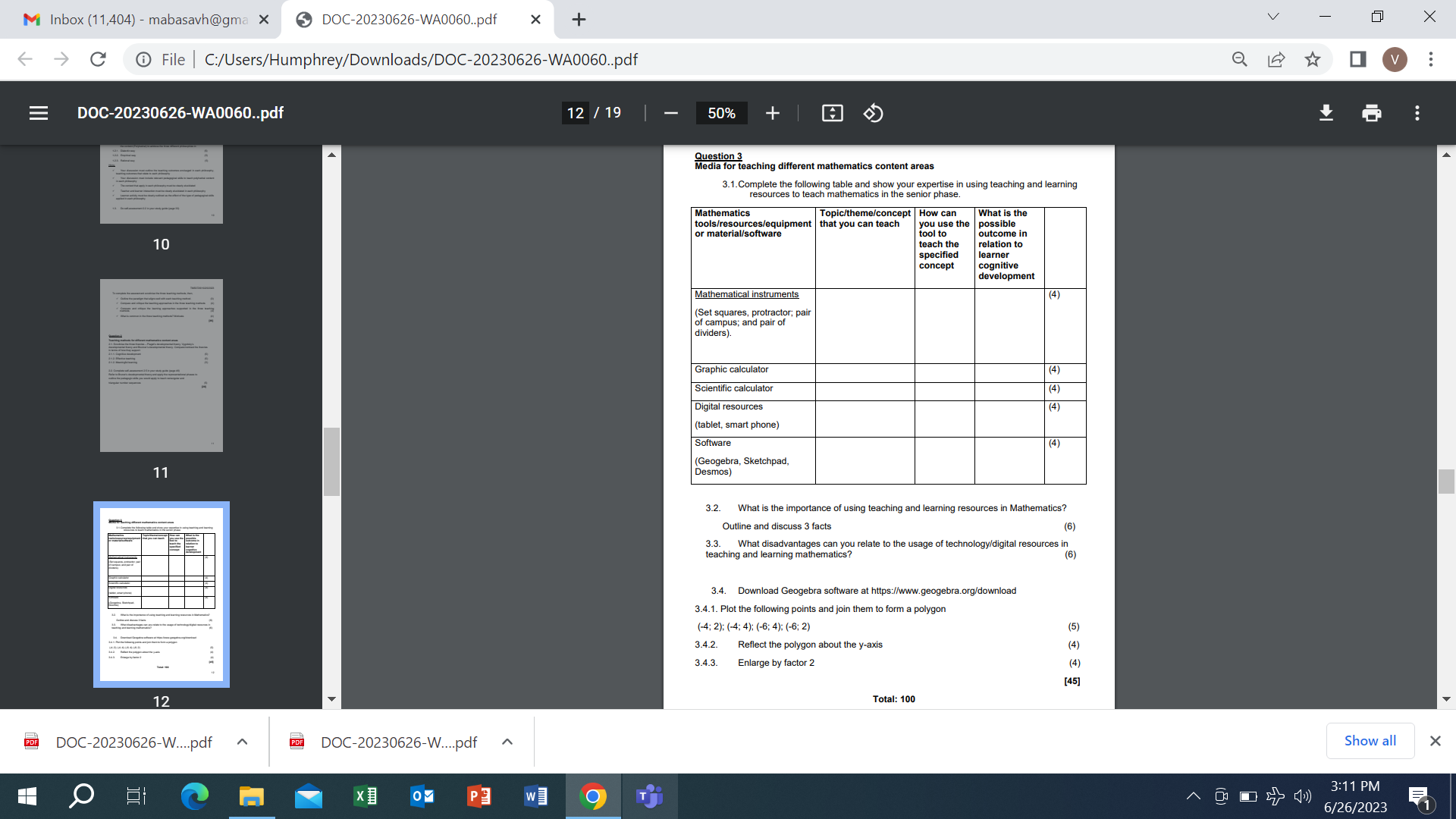Bookmark this page with star icon
The image size is (1456, 819).
(1313, 59)
